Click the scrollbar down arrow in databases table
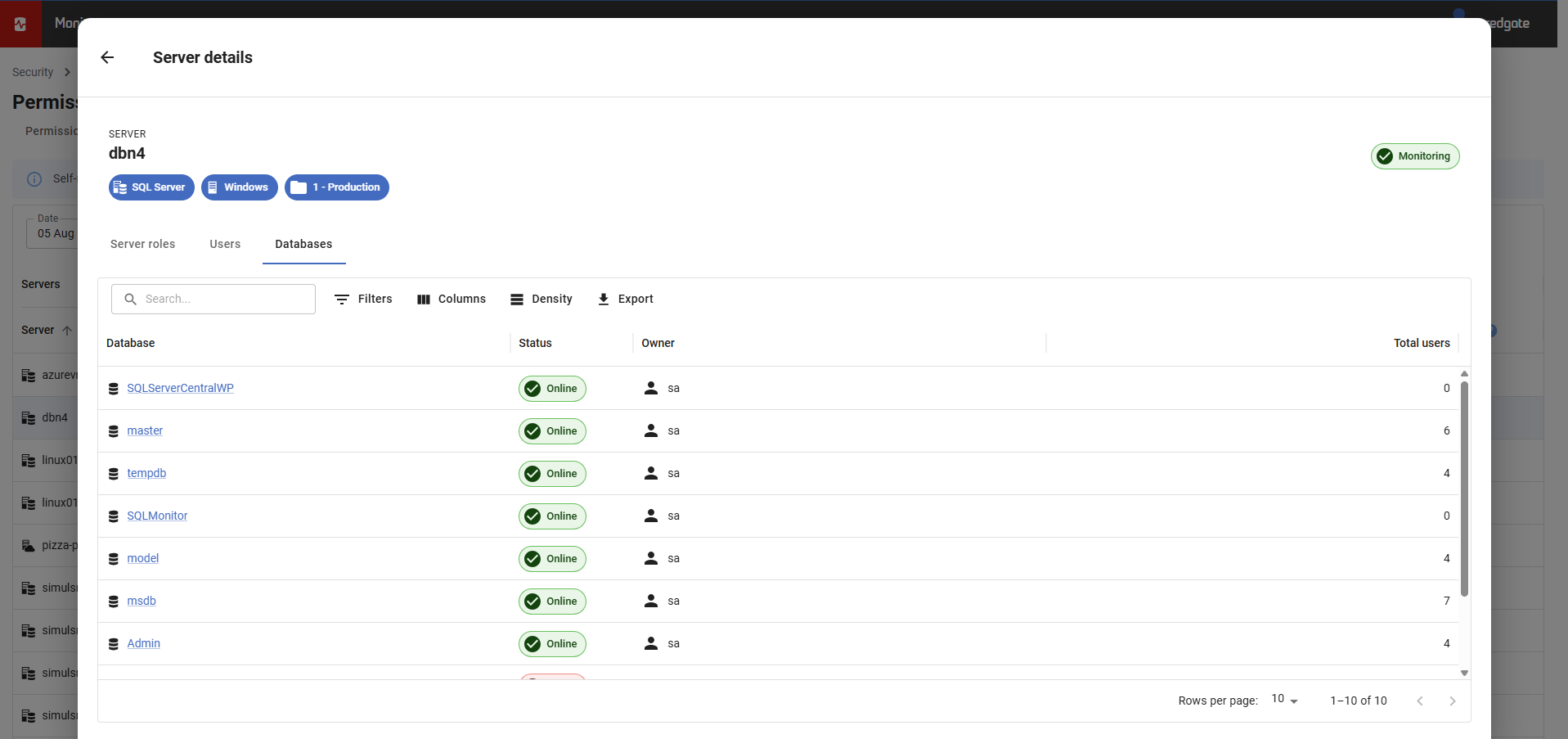1568x739 pixels. click(1464, 673)
